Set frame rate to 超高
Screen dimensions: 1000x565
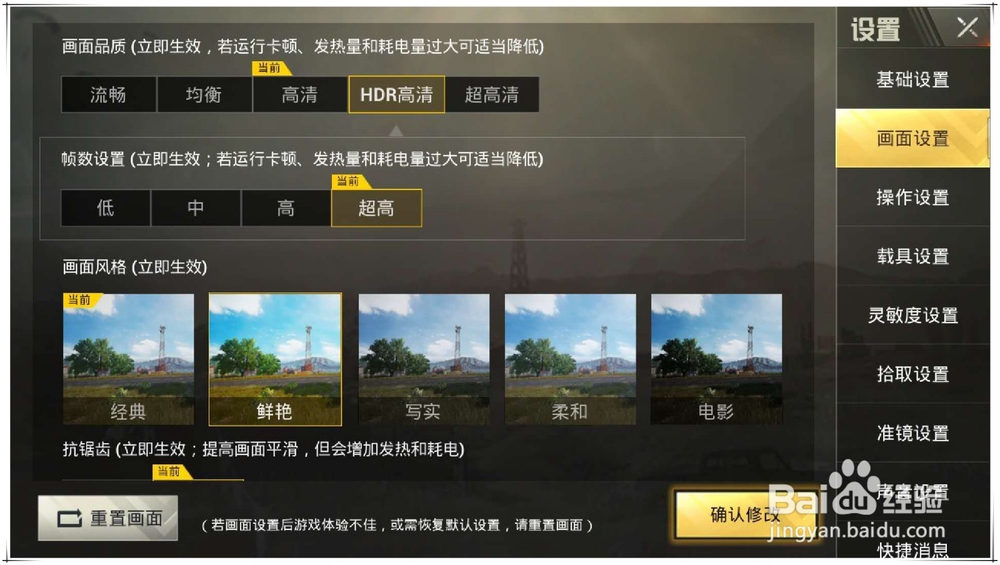click(x=376, y=208)
